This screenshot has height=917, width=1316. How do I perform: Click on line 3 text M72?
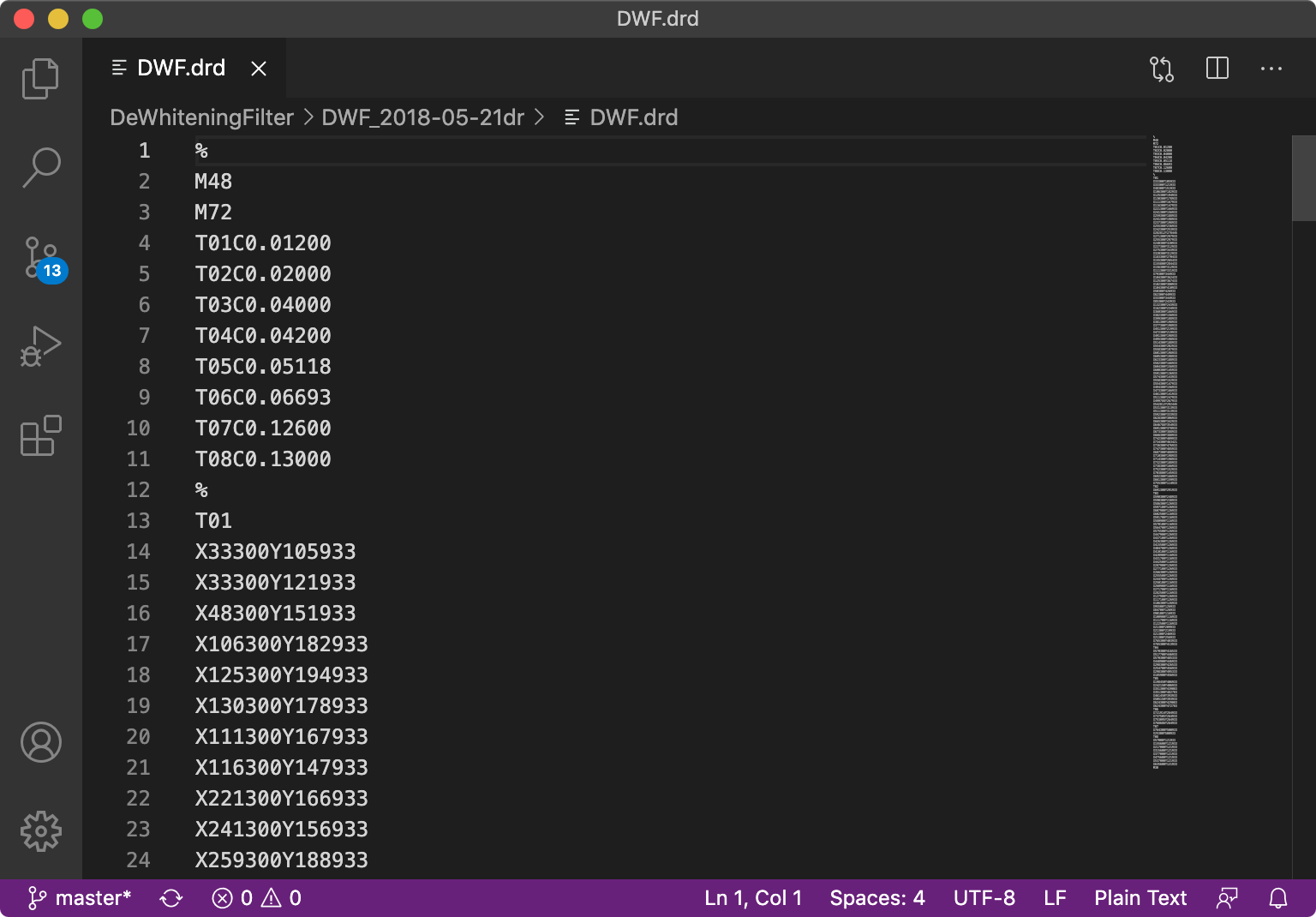tap(213, 213)
